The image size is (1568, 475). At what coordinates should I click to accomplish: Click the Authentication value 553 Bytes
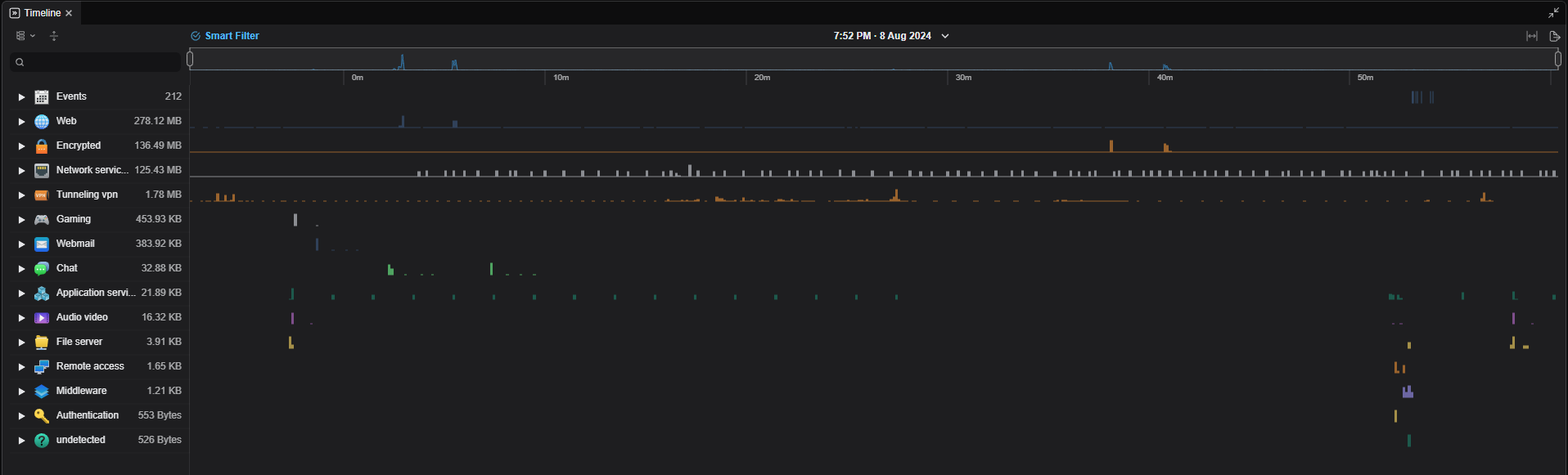click(x=160, y=415)
